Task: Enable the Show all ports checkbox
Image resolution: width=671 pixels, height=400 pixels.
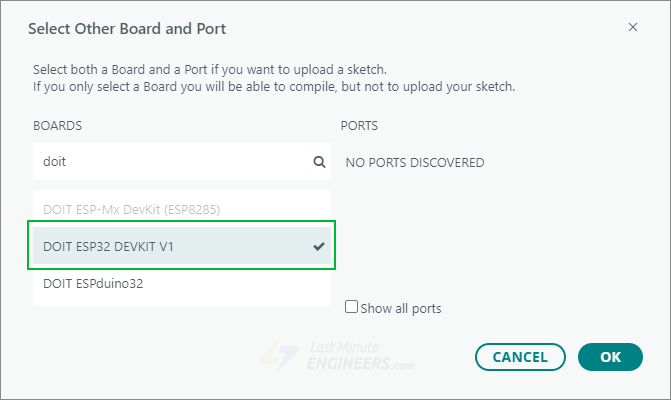Action: [351, 307]
